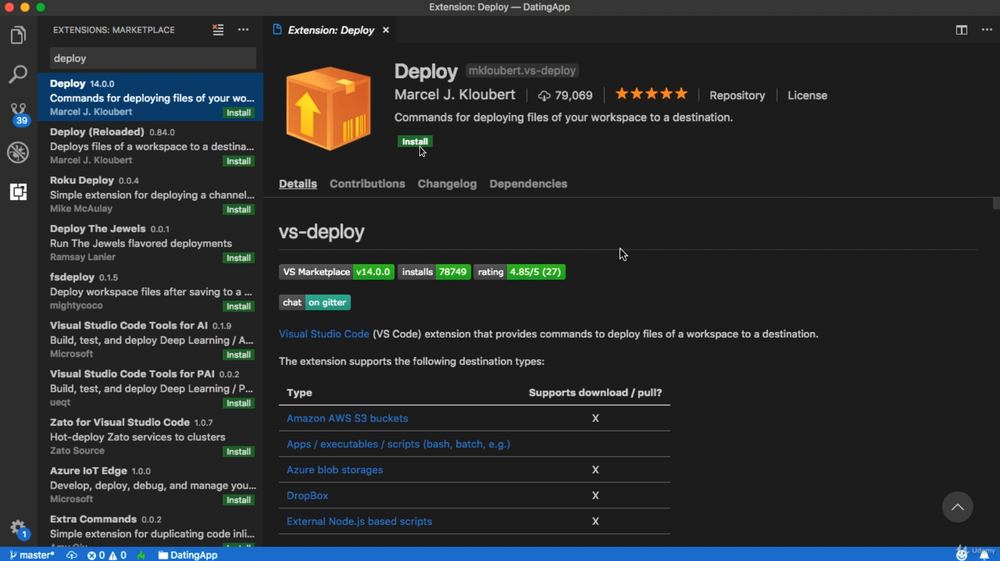This screenshot has height=561, width=1000.
Task: Open errors and warnings in status bar
Action: (107, 555)
